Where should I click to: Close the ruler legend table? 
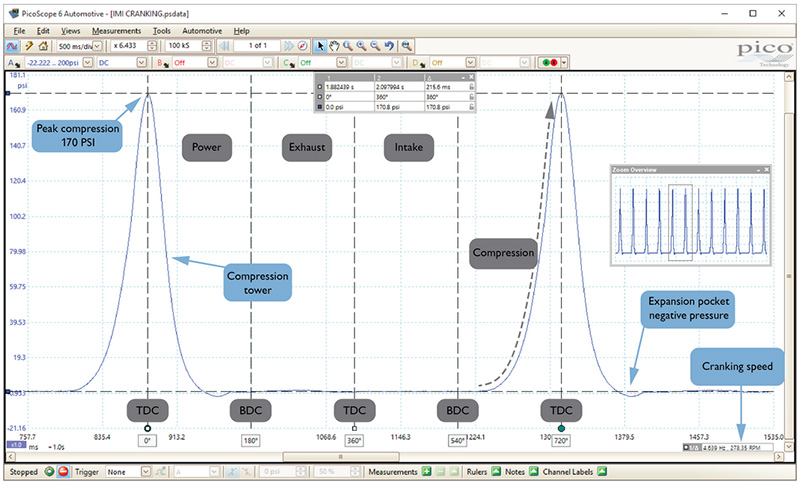pyautogui.click(x=471, y=77)
